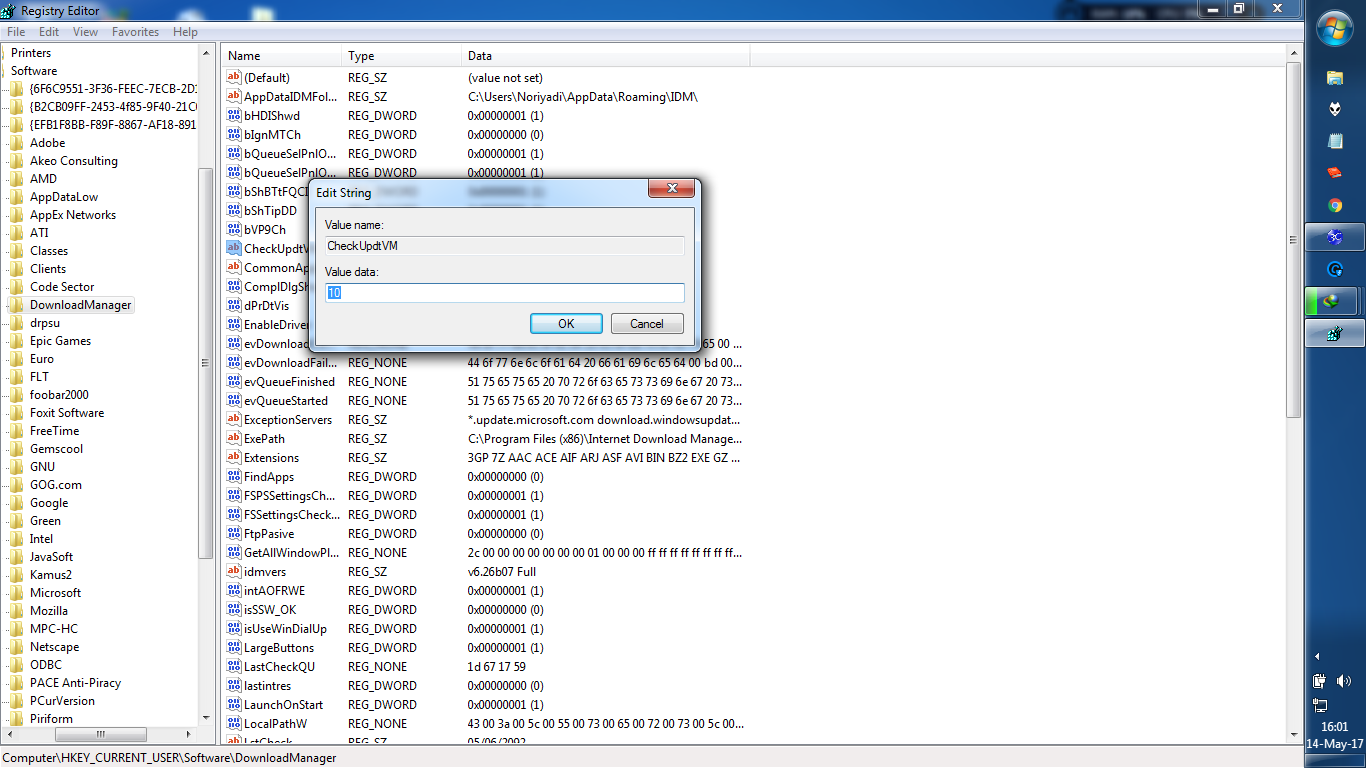Viewport: 1366px width, 768px height.
Task: Select the LaunchOnStart value row
Action: click(485, 704)
